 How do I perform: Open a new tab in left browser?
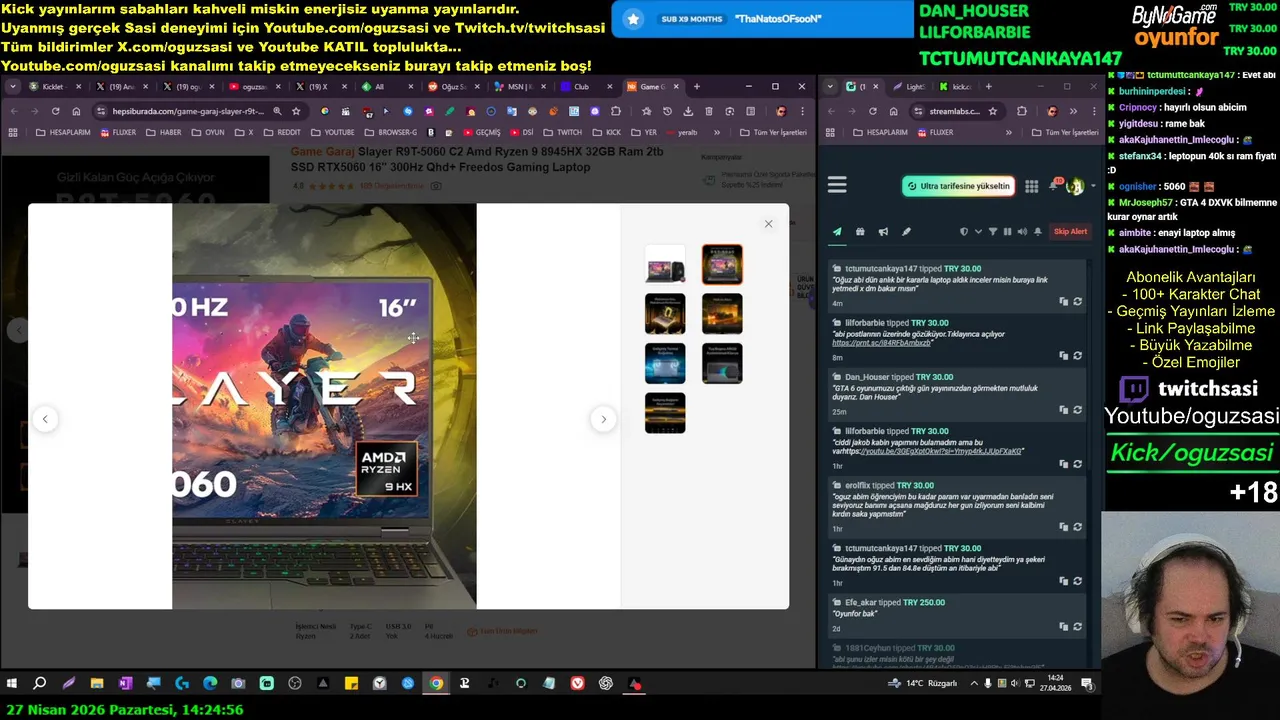pyautogui.click(x=697, y=87)
